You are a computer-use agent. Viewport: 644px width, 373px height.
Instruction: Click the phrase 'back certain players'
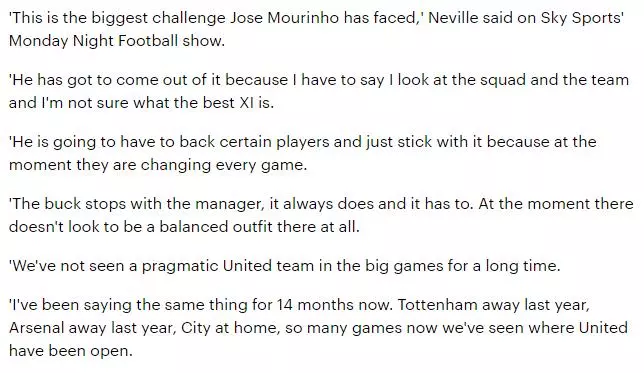point(255,142)
